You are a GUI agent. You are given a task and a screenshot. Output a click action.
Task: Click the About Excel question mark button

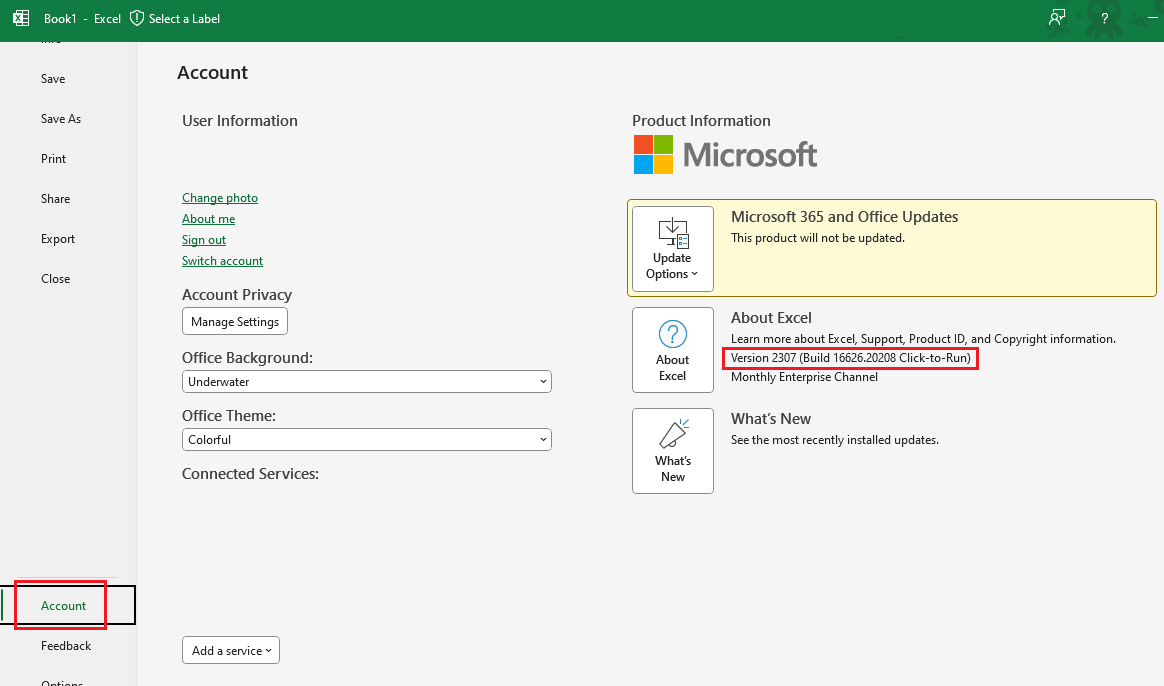tap(673, 350)
